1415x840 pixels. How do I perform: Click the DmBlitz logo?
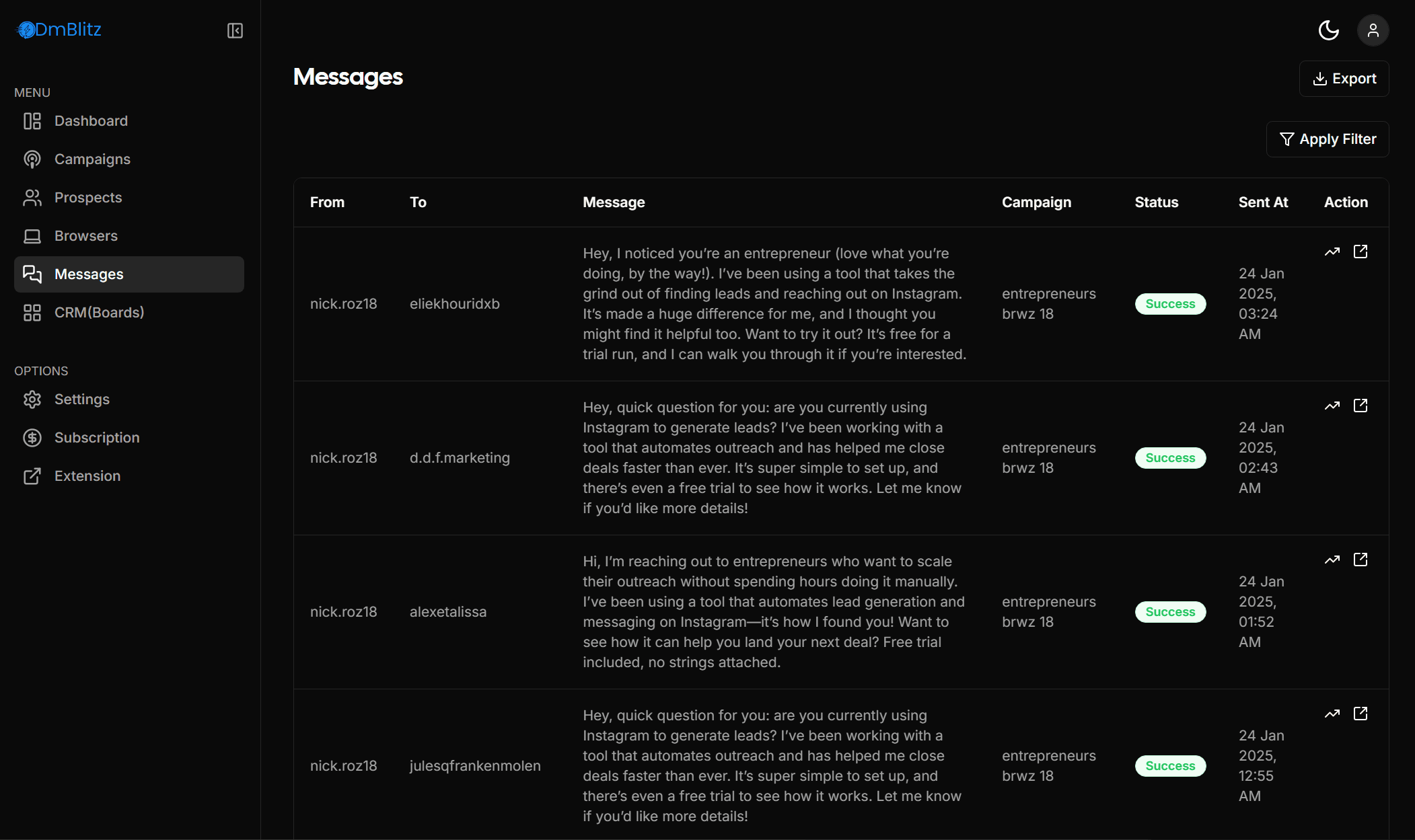click(x=59, y=30)
